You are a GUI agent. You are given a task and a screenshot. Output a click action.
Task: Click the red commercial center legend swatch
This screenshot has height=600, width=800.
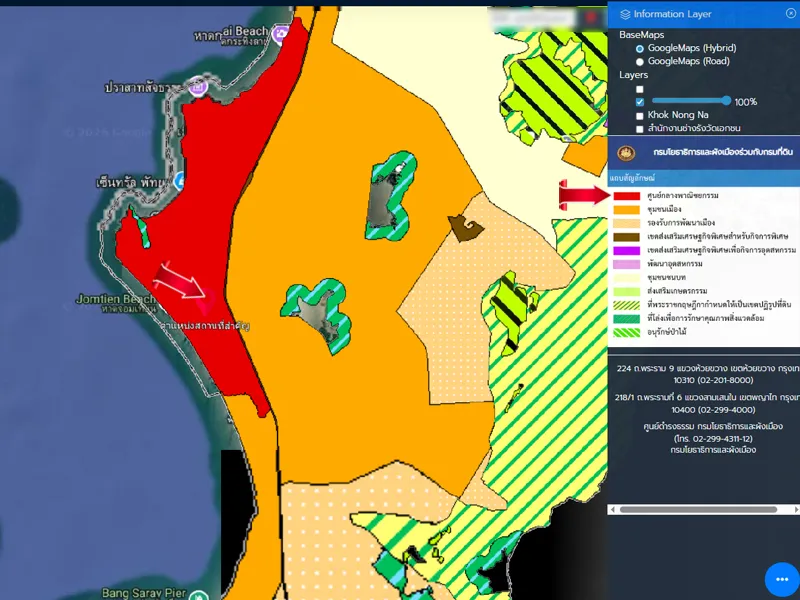(627, 195)
